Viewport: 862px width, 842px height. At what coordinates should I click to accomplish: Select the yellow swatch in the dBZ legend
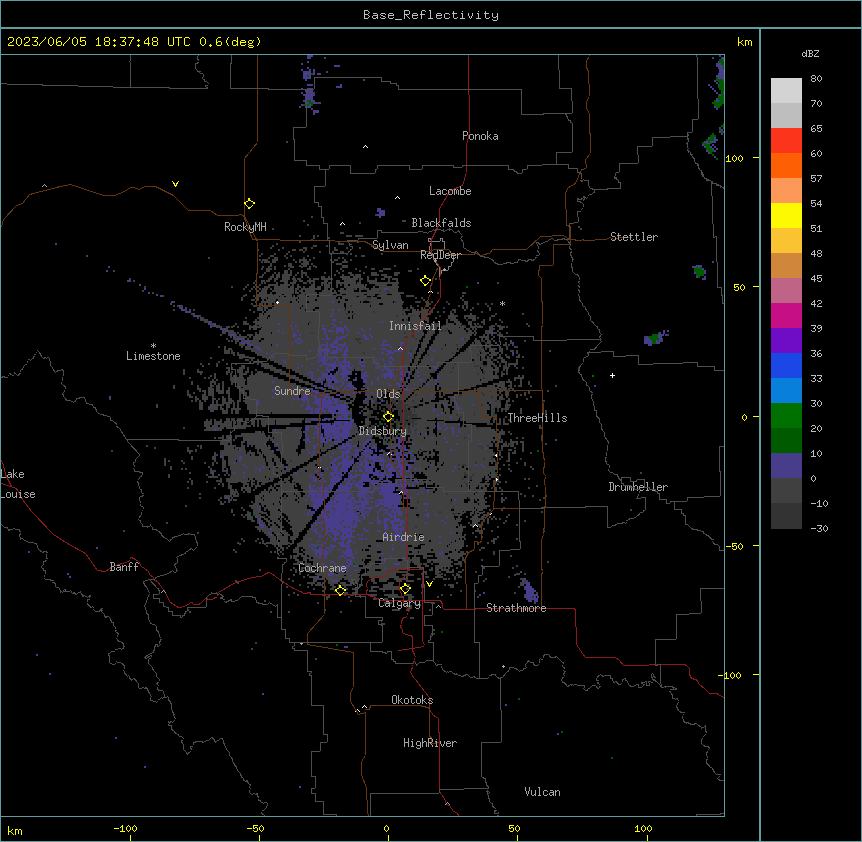coord(786,215)
